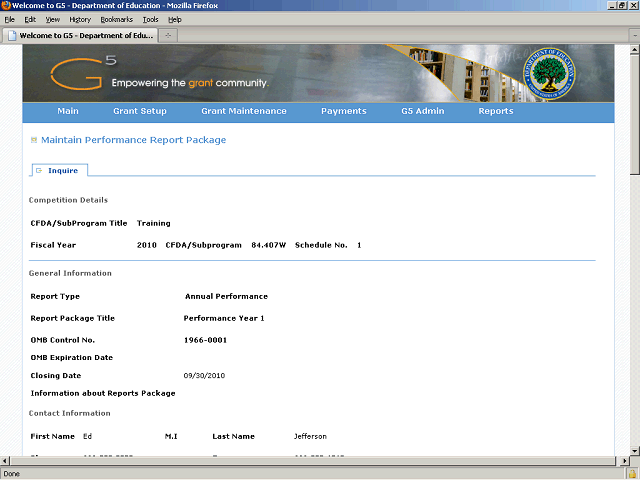640x480 pixels.
Task: Click the horizontal scrollbar right arrow
Action: click(x=624, y=461)
